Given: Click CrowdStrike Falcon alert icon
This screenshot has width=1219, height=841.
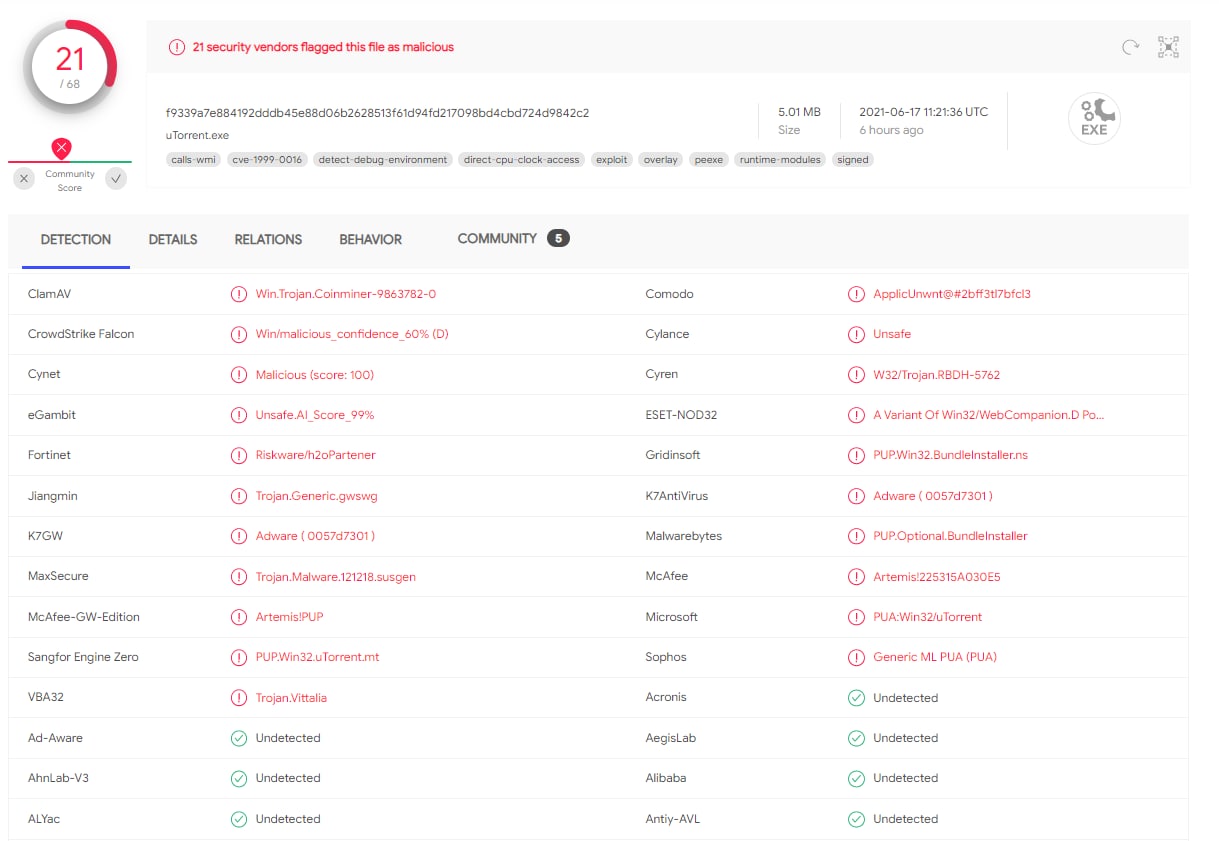Looking at the screenshot, I should 239,334.
